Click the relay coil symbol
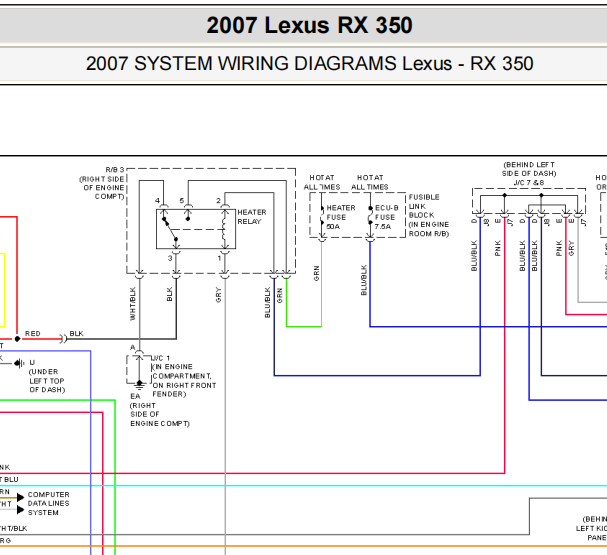The height and width of the screenshot is (555, 607). [224, 229]
